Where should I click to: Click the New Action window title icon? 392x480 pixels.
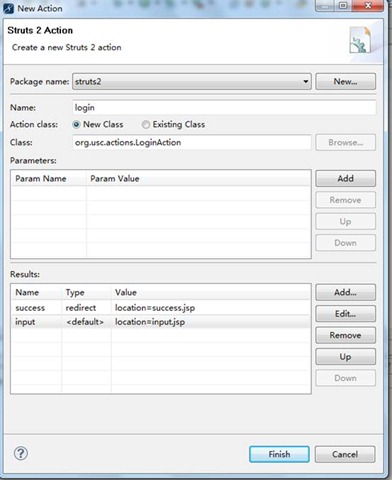8,8
